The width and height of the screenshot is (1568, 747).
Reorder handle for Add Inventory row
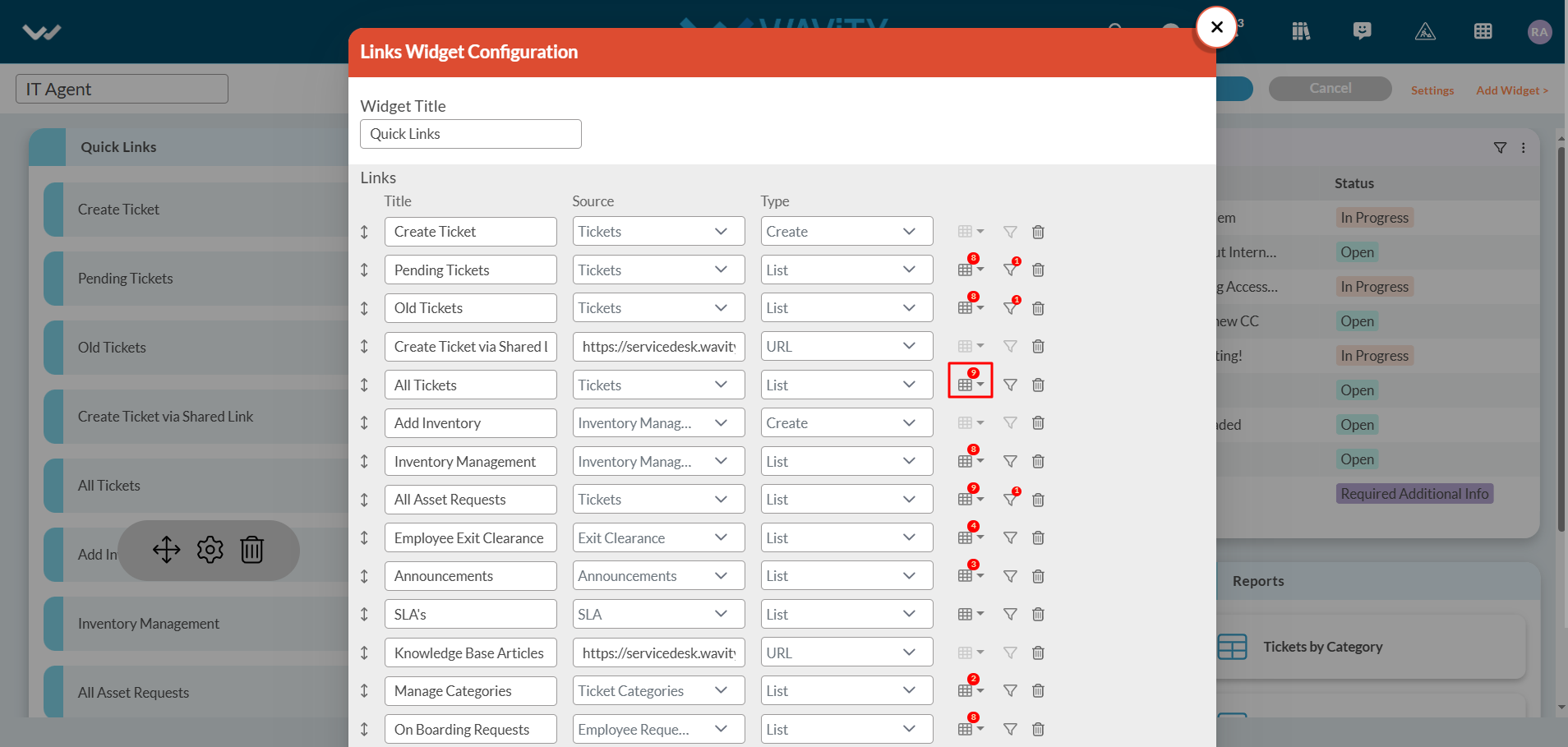click(x=364, y=423)
